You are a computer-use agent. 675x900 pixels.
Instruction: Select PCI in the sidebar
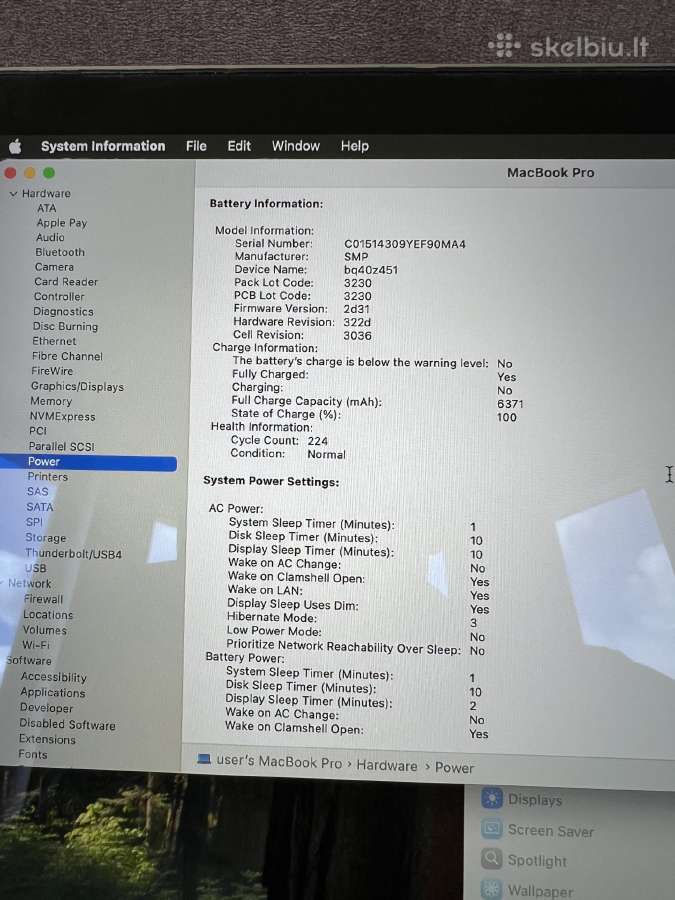[x=37, y=430]
